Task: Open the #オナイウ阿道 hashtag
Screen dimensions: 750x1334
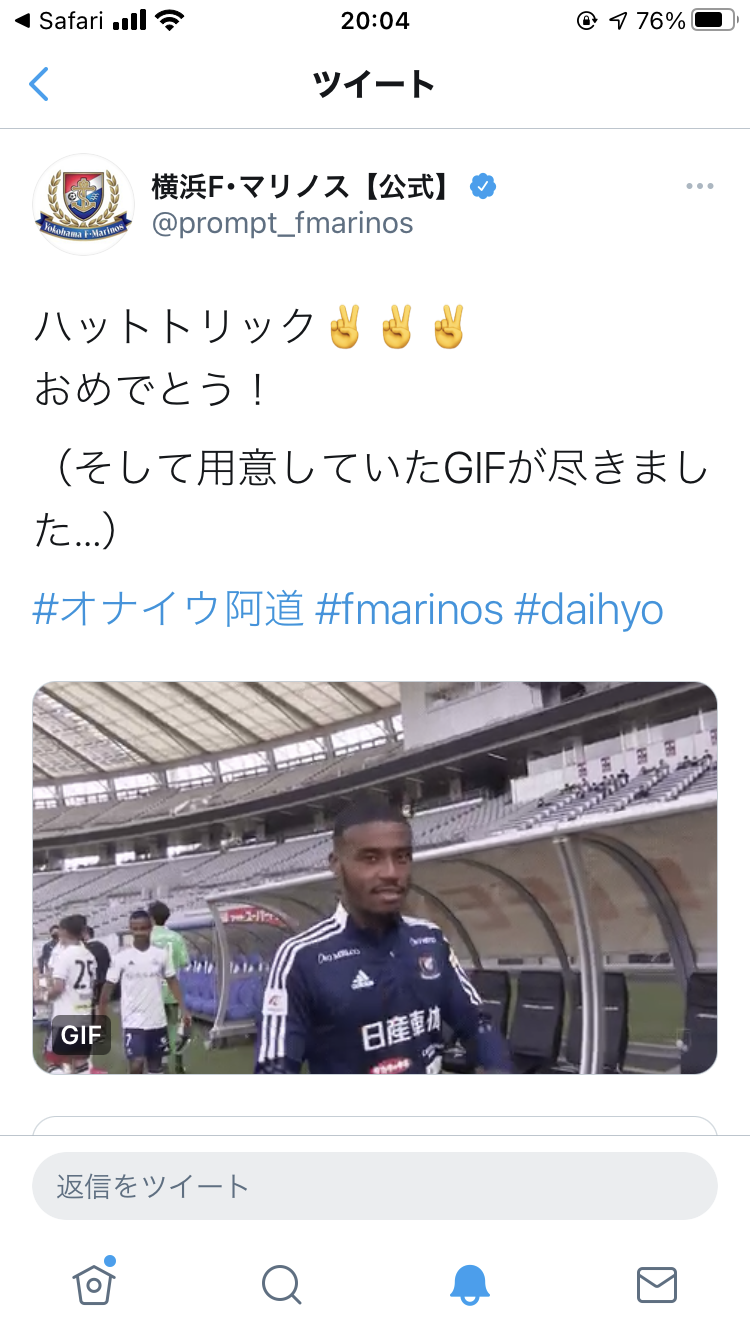Action: [168, 609]
